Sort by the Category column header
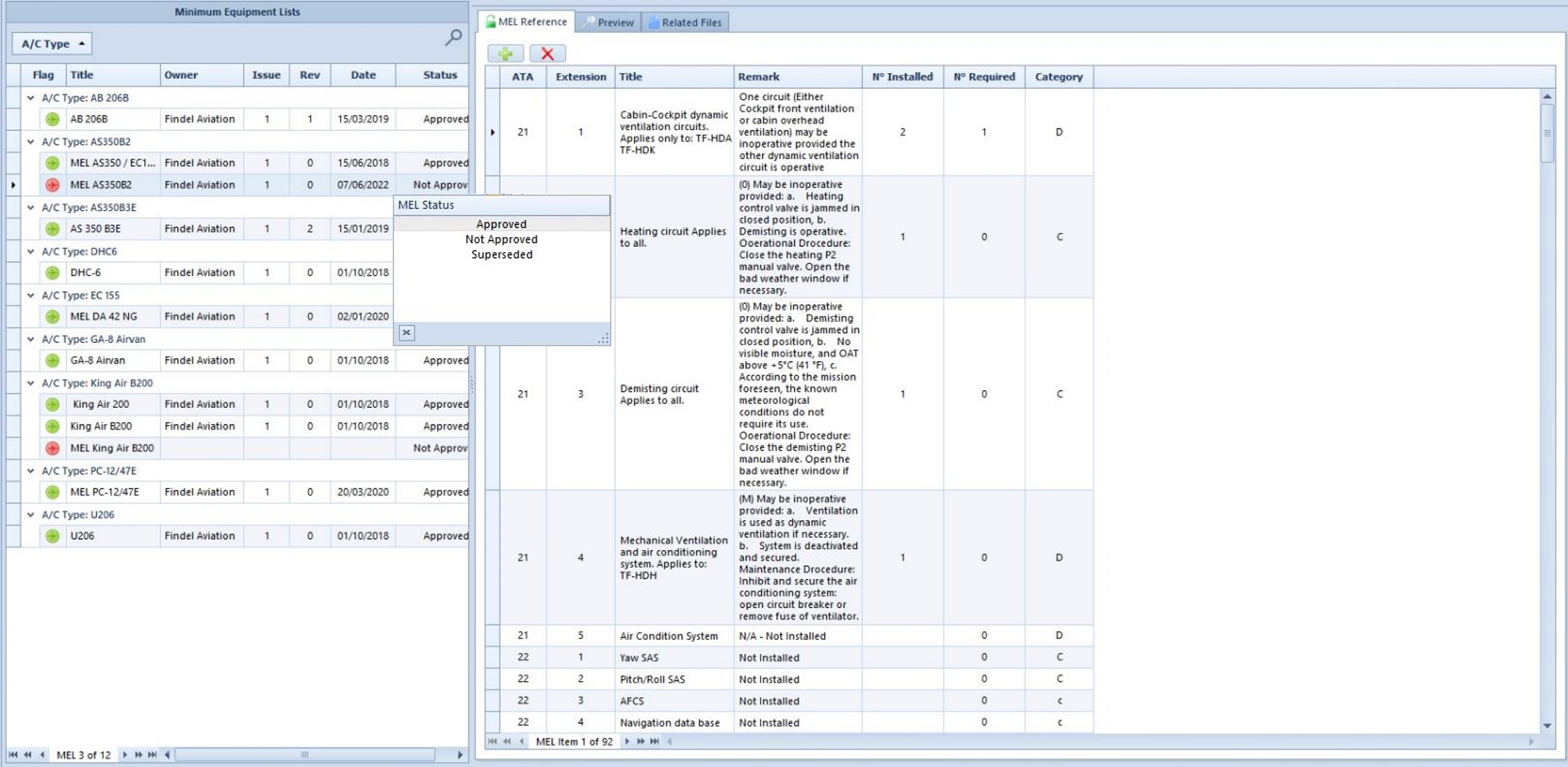 tap(1059, 76)
